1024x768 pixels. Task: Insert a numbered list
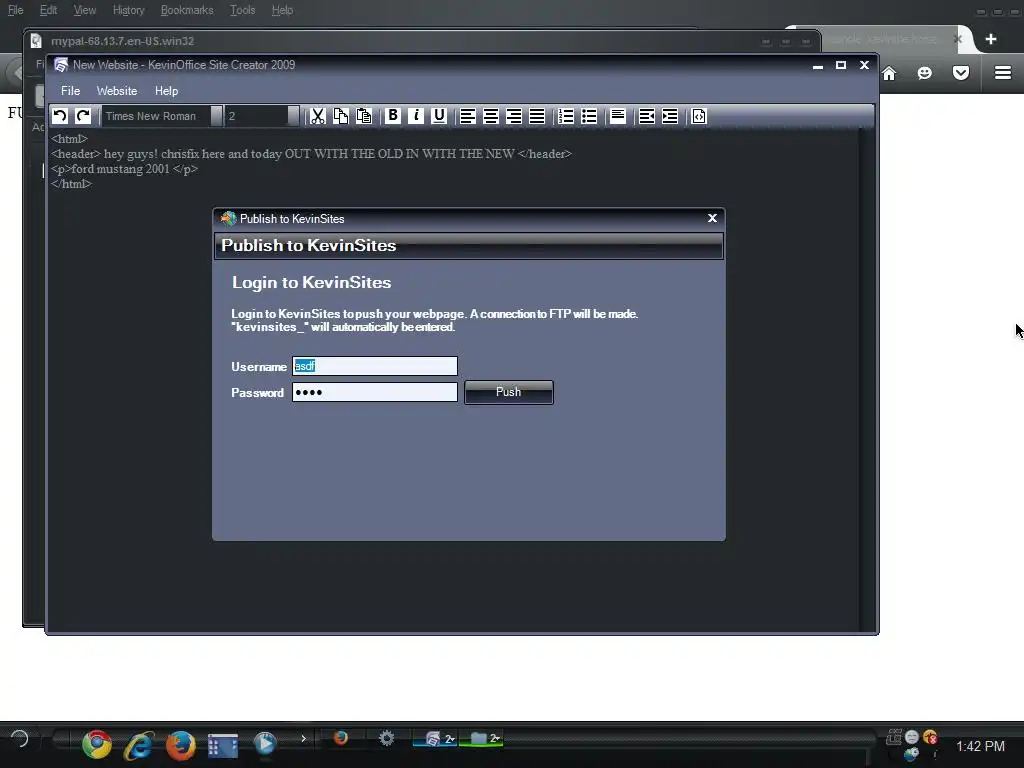566,116
